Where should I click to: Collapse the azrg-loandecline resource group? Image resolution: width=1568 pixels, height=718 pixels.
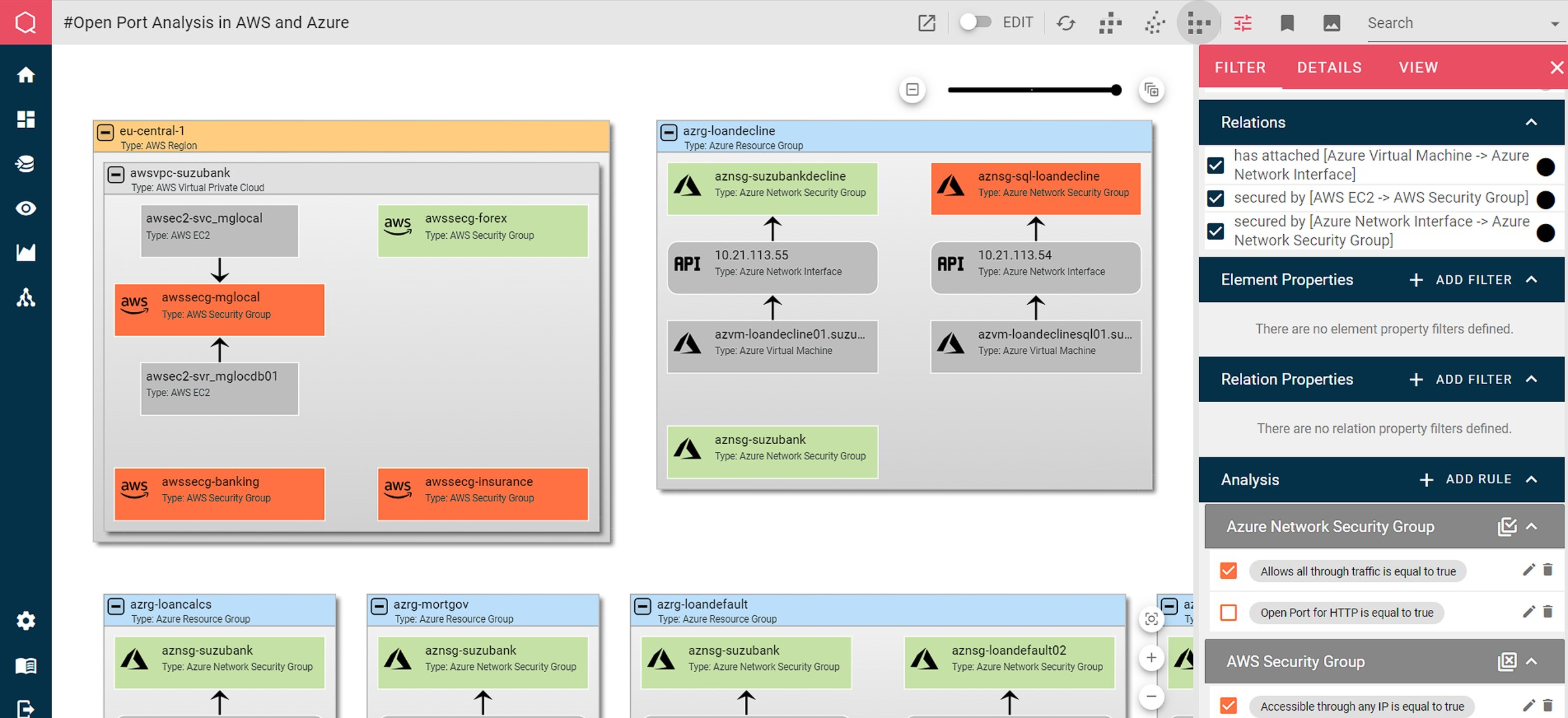[668, 132]
